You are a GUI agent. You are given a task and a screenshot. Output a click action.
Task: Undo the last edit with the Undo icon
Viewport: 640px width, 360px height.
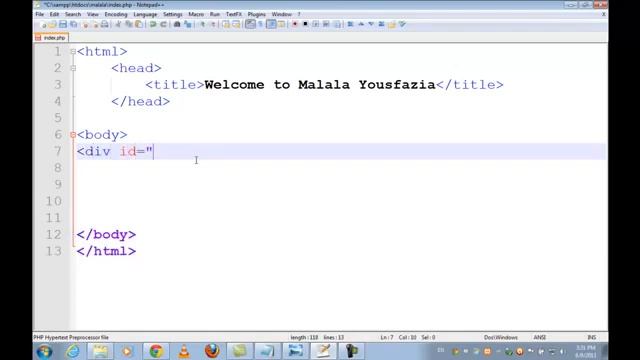[x=153, y=24]
